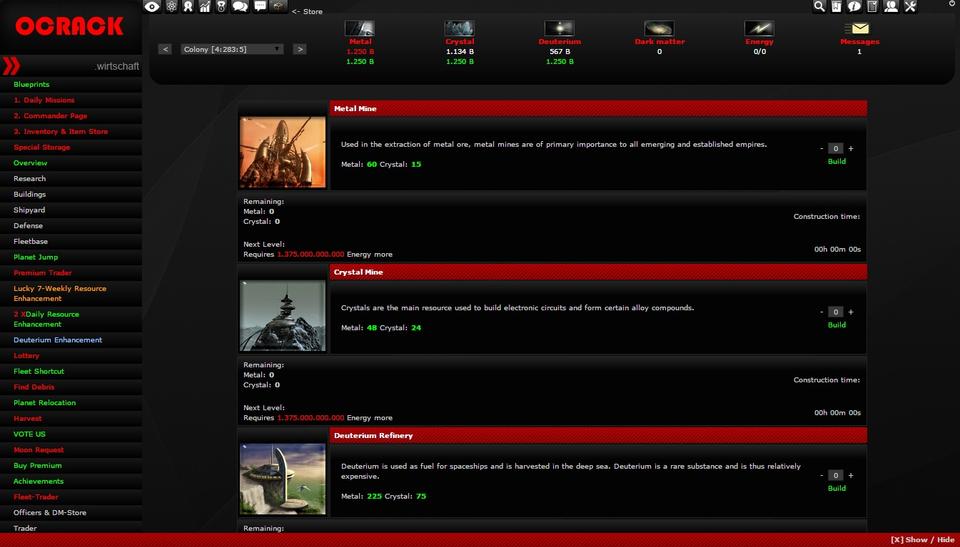Click the statistics chart icon
Image resolution: width=960 pixels, height=547 pixels.
[205, 6]
